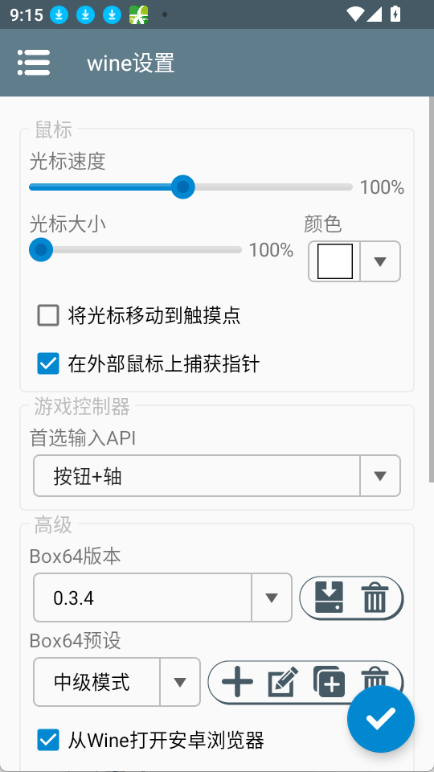This screenshot has height=772, width=434.
Task: Click the 光标速度 slider handle
Action: (x=183, y=187)
